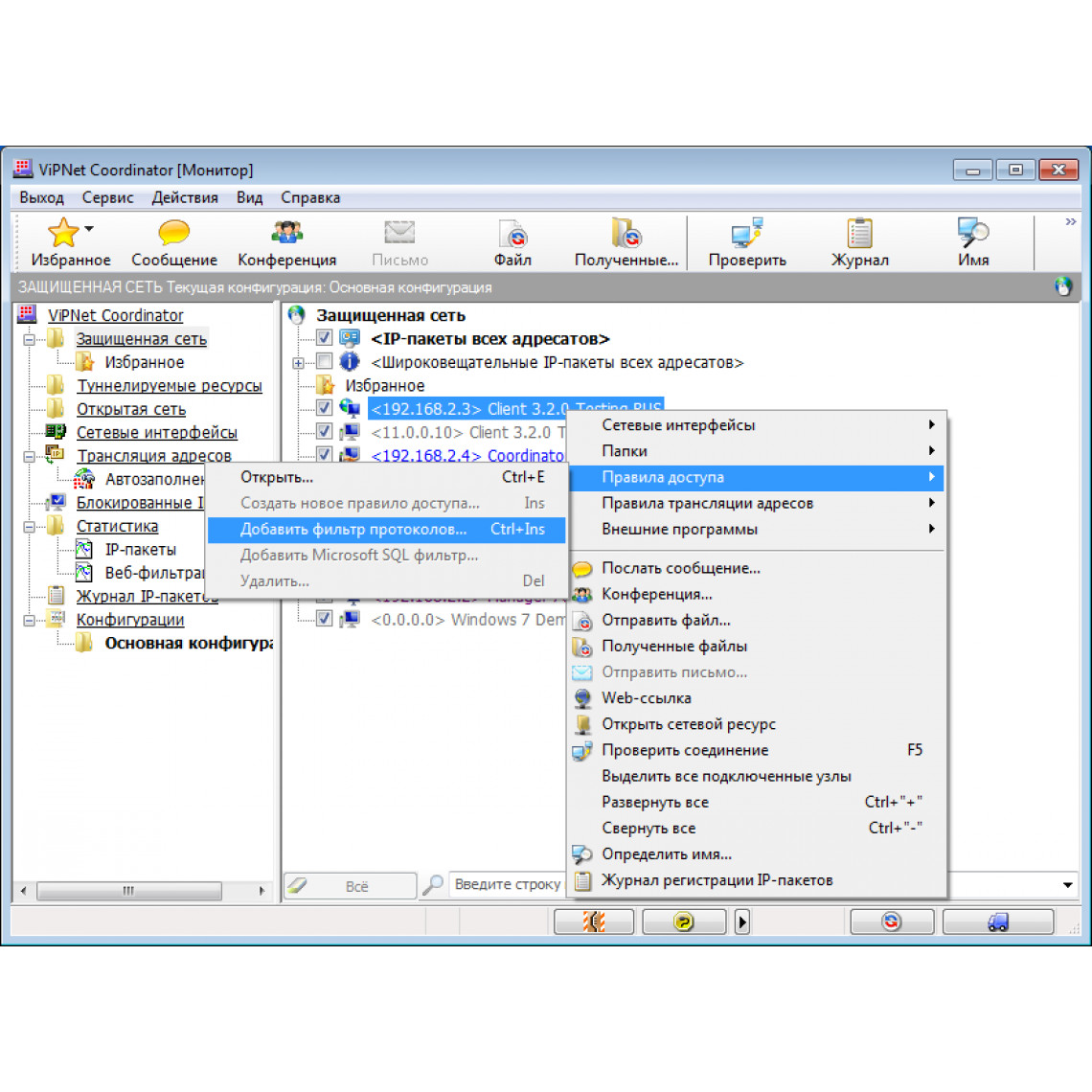Open the Сетевые интерфейсы context submenu
The image size is (1092, 1092).
(x=757, y=424)
